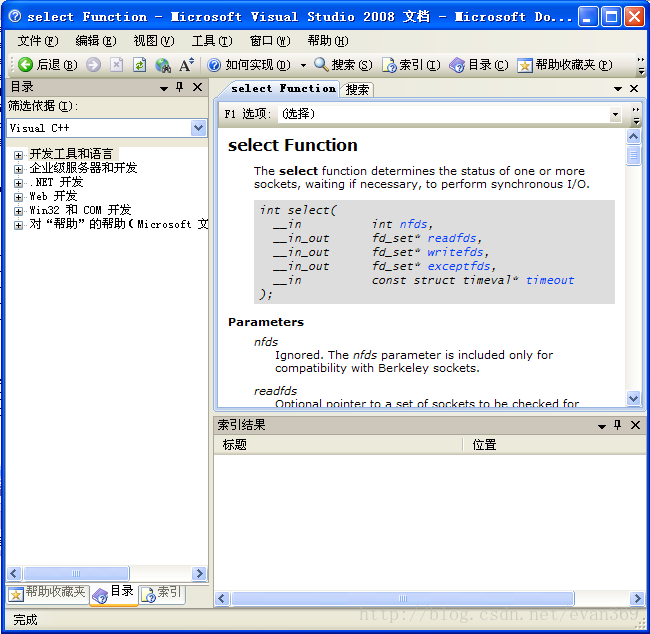Open Contents panel position dropdown arrow
The image size is (650, 634).
pyautogui.click(x=164, y=88)
